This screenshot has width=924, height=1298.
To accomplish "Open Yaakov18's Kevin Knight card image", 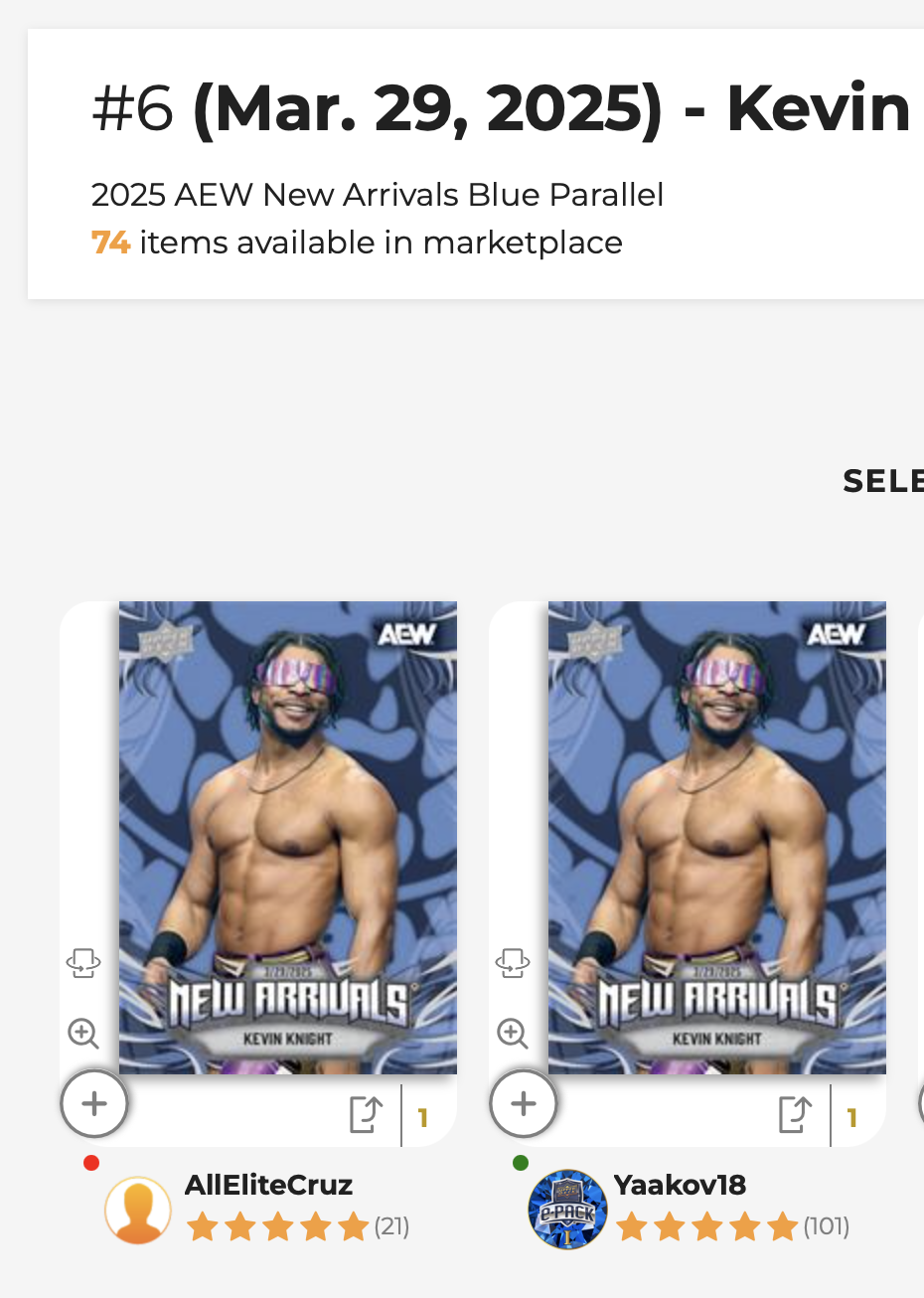I will point(717,838).
